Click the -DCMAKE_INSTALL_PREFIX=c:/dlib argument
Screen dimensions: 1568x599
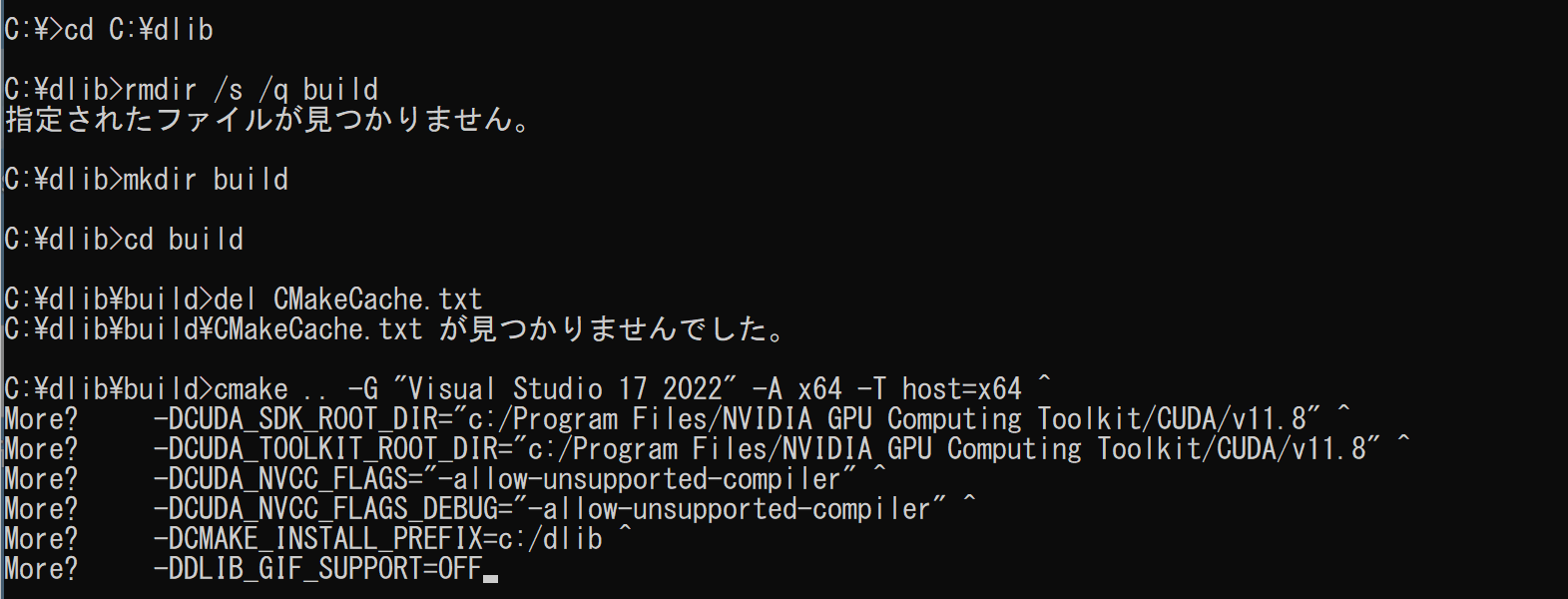[x=378, y=539]
